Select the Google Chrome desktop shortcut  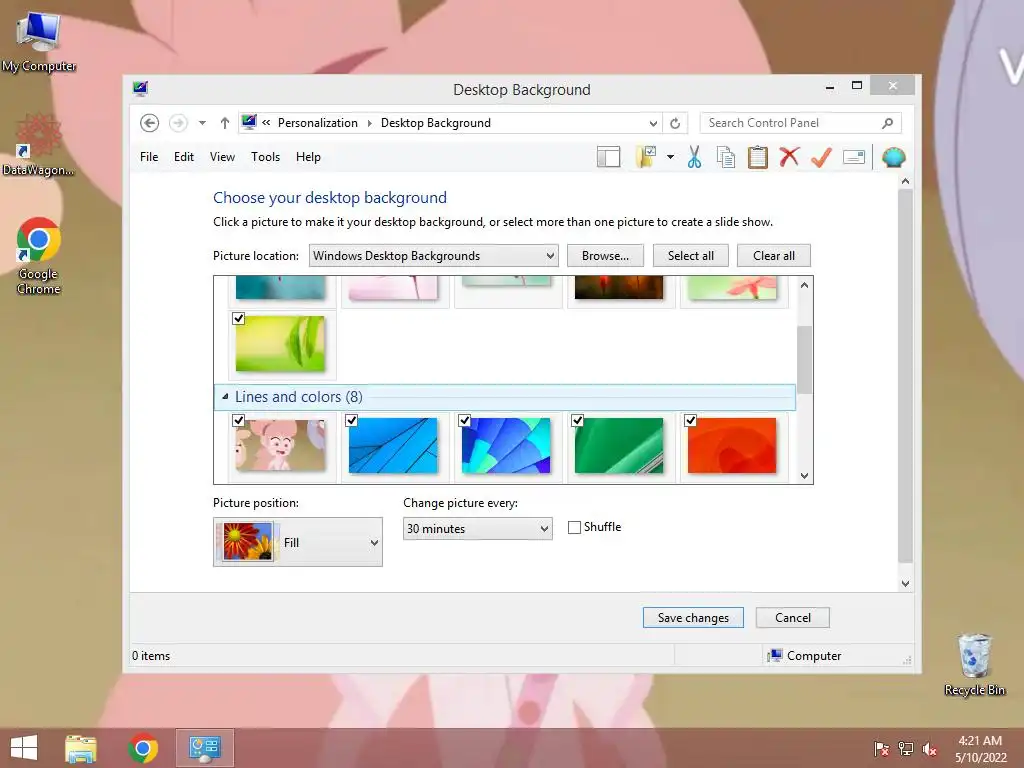pyautogui.click(x=39, y=257)
